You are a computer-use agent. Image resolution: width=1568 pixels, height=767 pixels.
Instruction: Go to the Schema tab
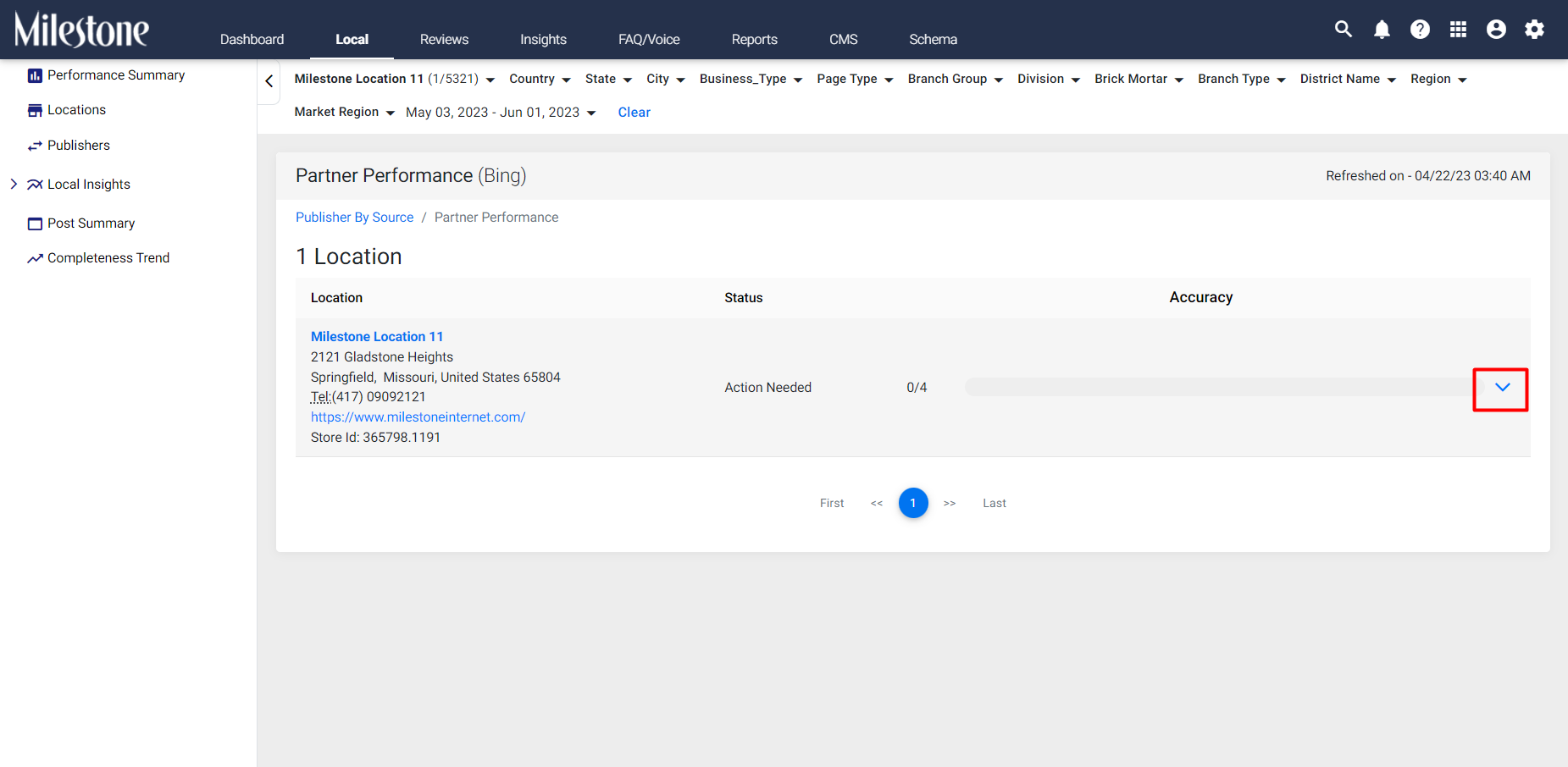click(933, 39)
